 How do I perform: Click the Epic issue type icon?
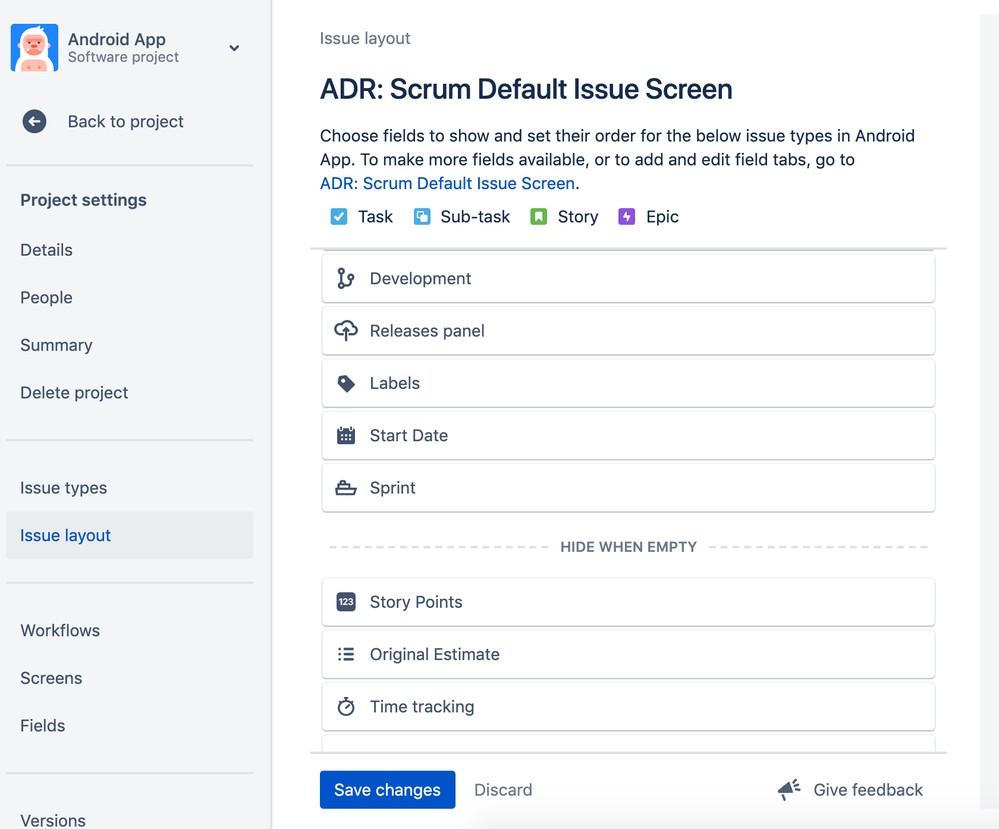click(x=626, y=217)
